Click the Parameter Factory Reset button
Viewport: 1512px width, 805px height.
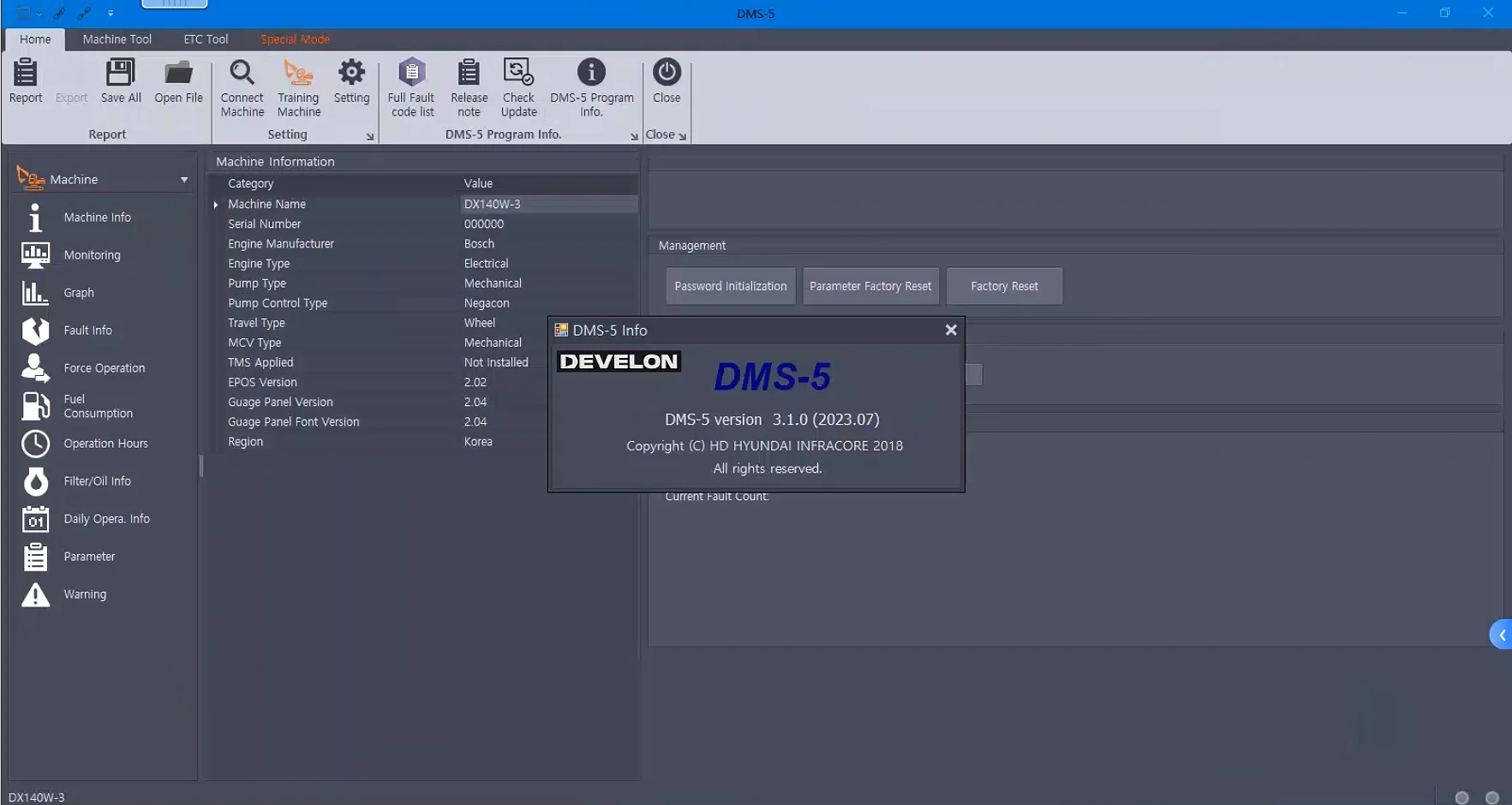click(870, 286)
